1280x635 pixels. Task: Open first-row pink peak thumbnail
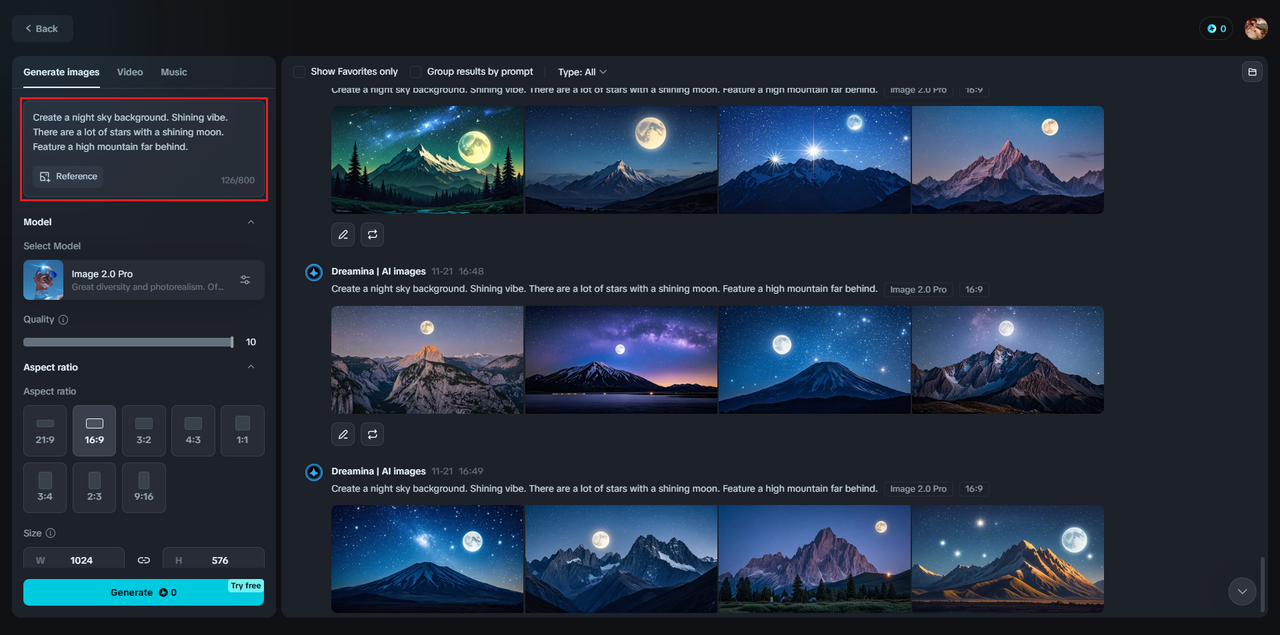point(1008,160)
